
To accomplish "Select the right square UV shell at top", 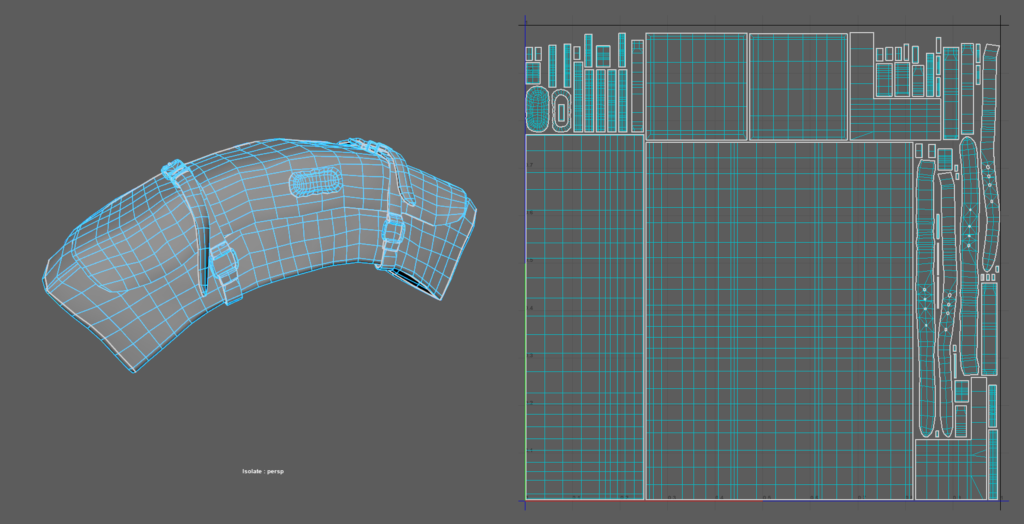I will [798, 86].
